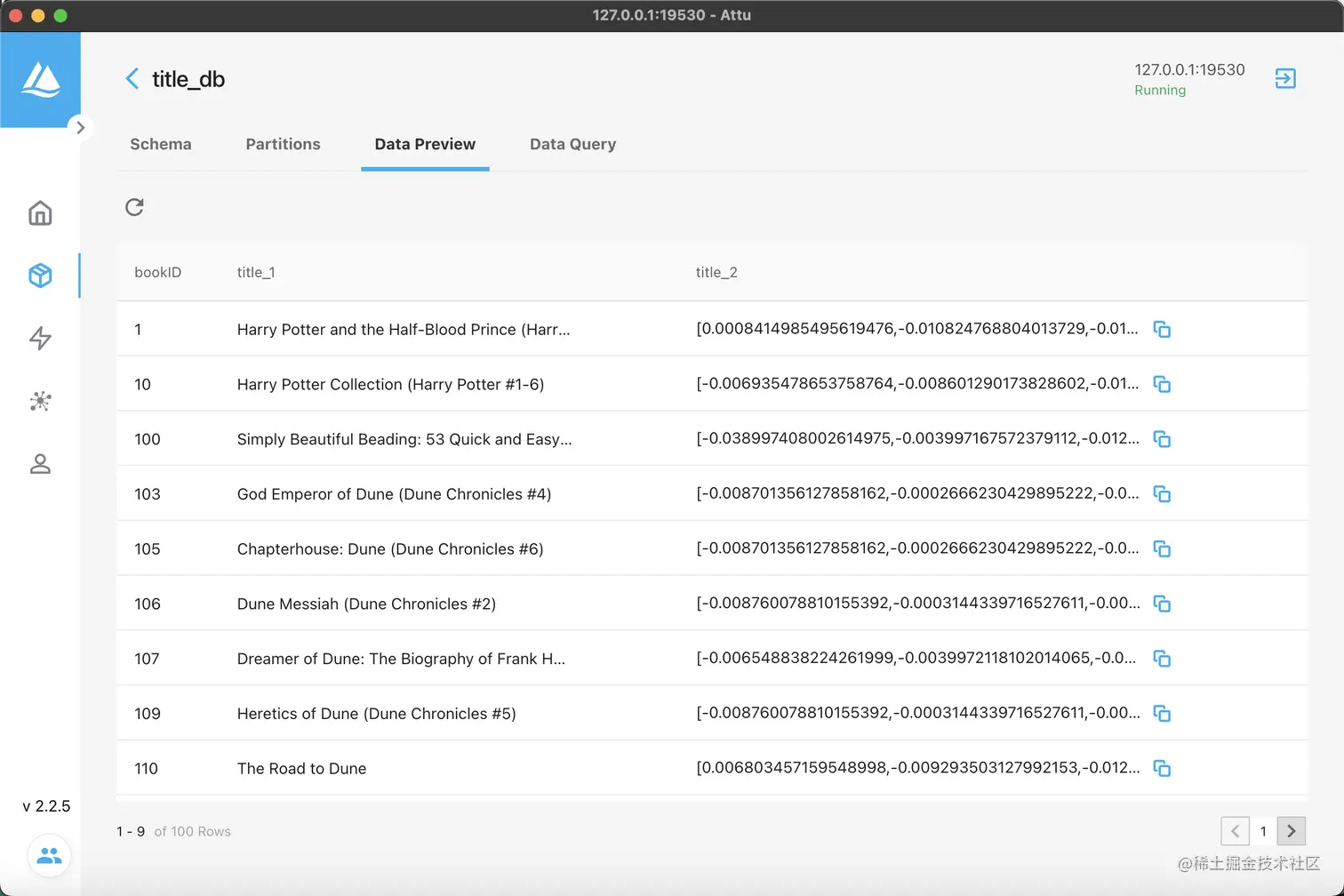Refresh the data preview table
The image size is (1344, 896).
click(134, 207)
